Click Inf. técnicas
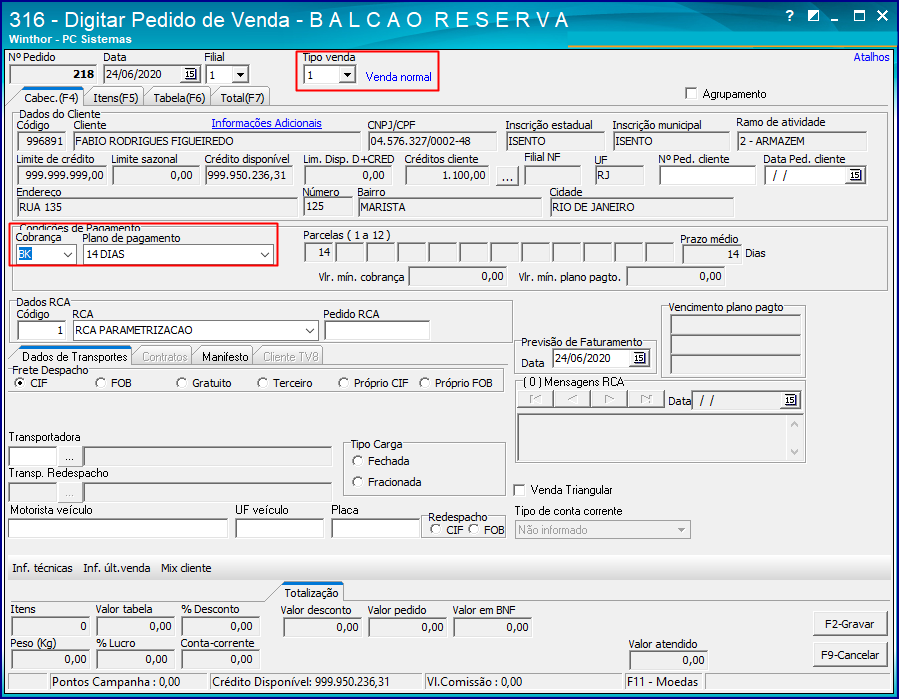 [x=42, y=568]
